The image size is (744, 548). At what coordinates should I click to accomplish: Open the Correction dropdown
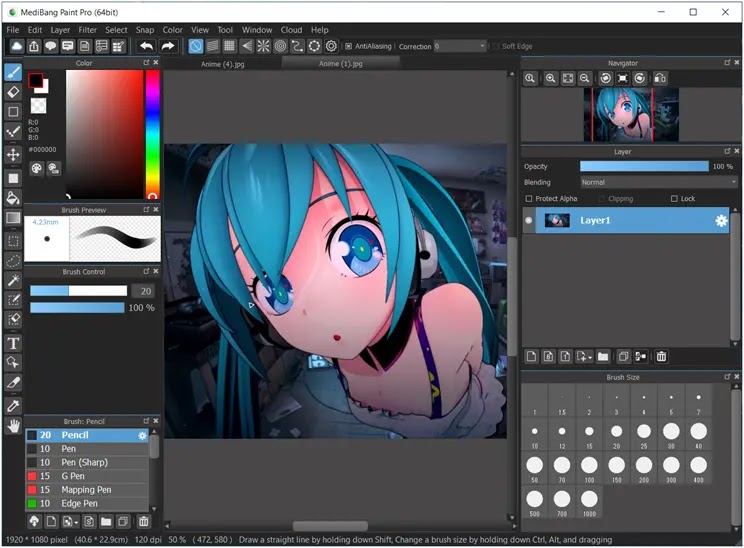point(460,46)
